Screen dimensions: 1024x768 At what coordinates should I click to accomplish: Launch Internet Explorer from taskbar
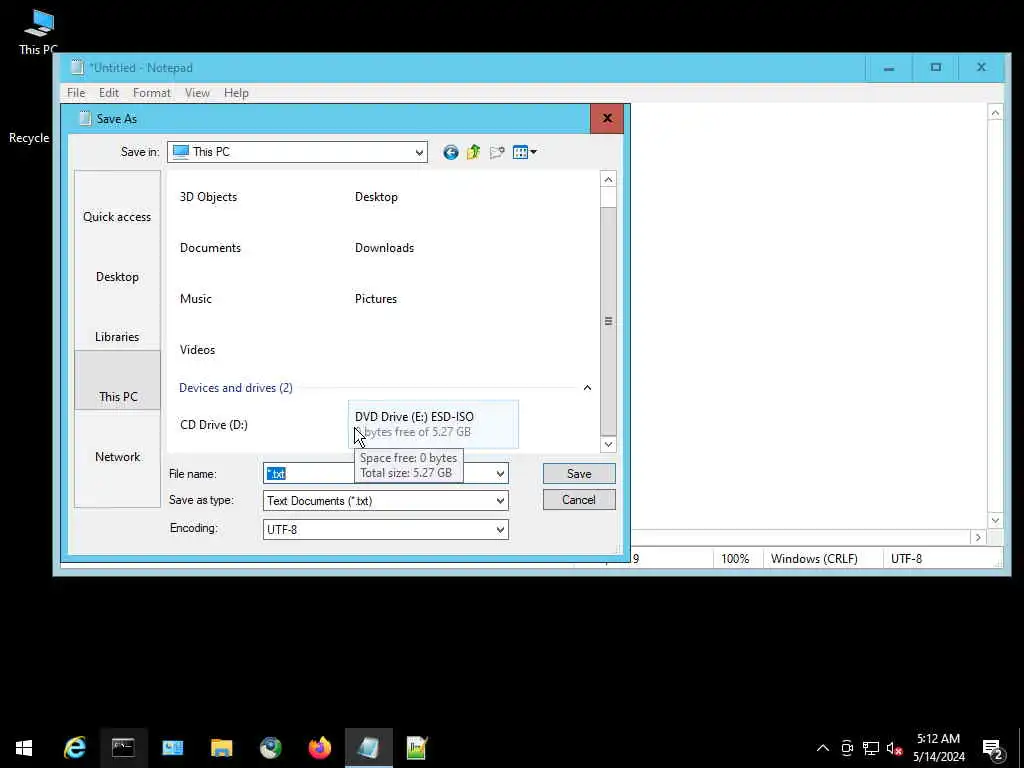pos(74,748)
